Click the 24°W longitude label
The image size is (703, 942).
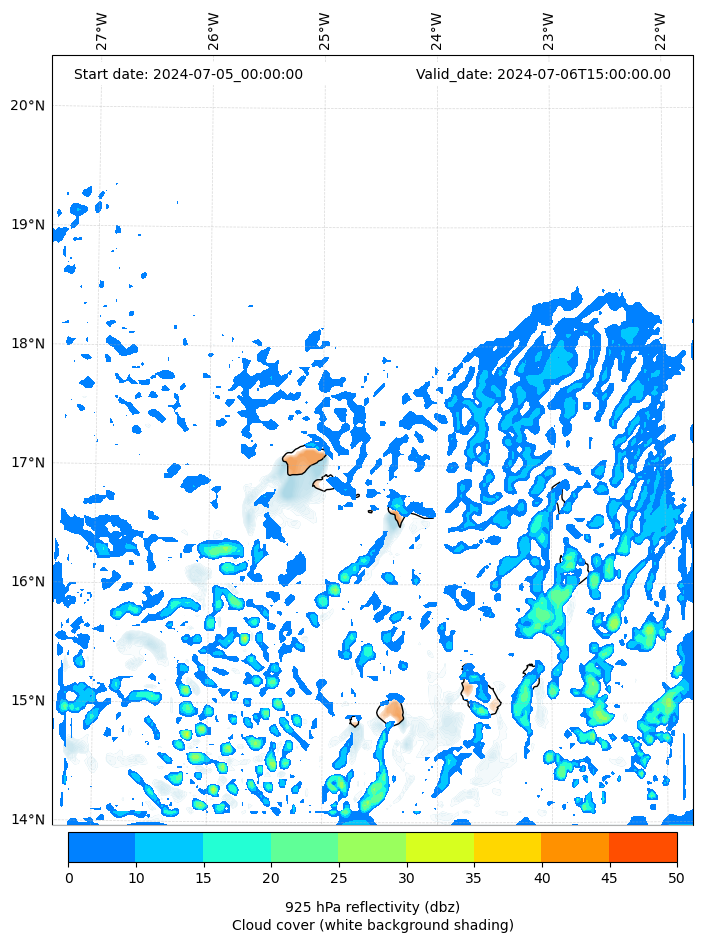tap(436, 31)
